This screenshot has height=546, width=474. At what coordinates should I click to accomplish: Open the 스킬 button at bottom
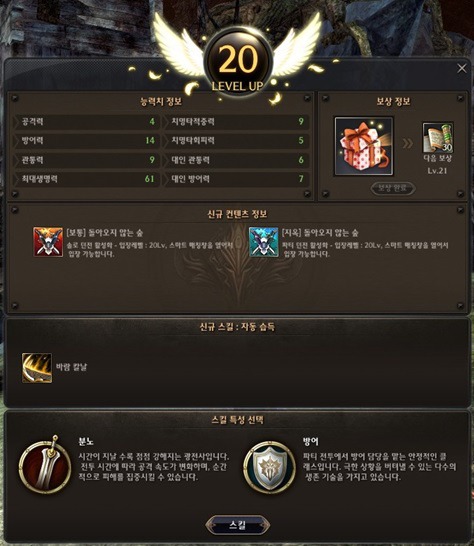(x=238, y=525)
